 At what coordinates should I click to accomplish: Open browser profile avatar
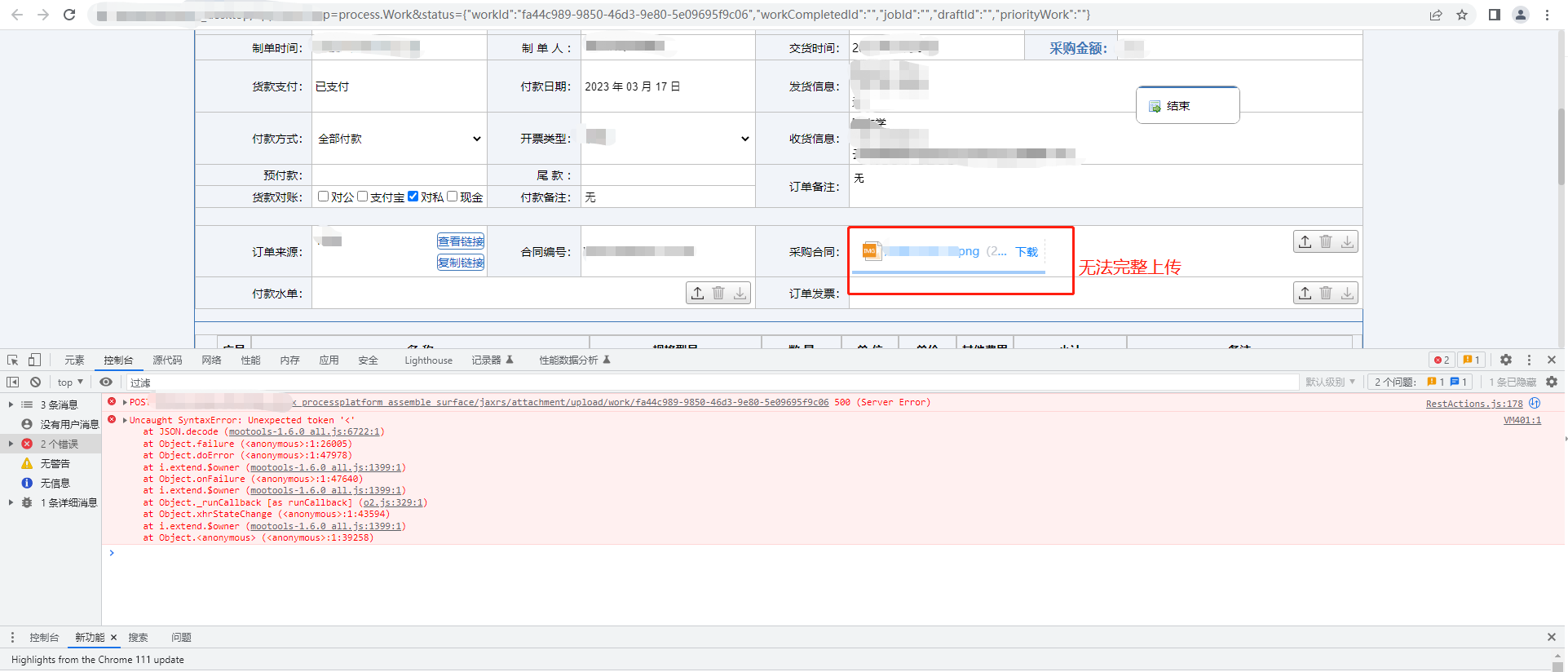coord(1521,15)
